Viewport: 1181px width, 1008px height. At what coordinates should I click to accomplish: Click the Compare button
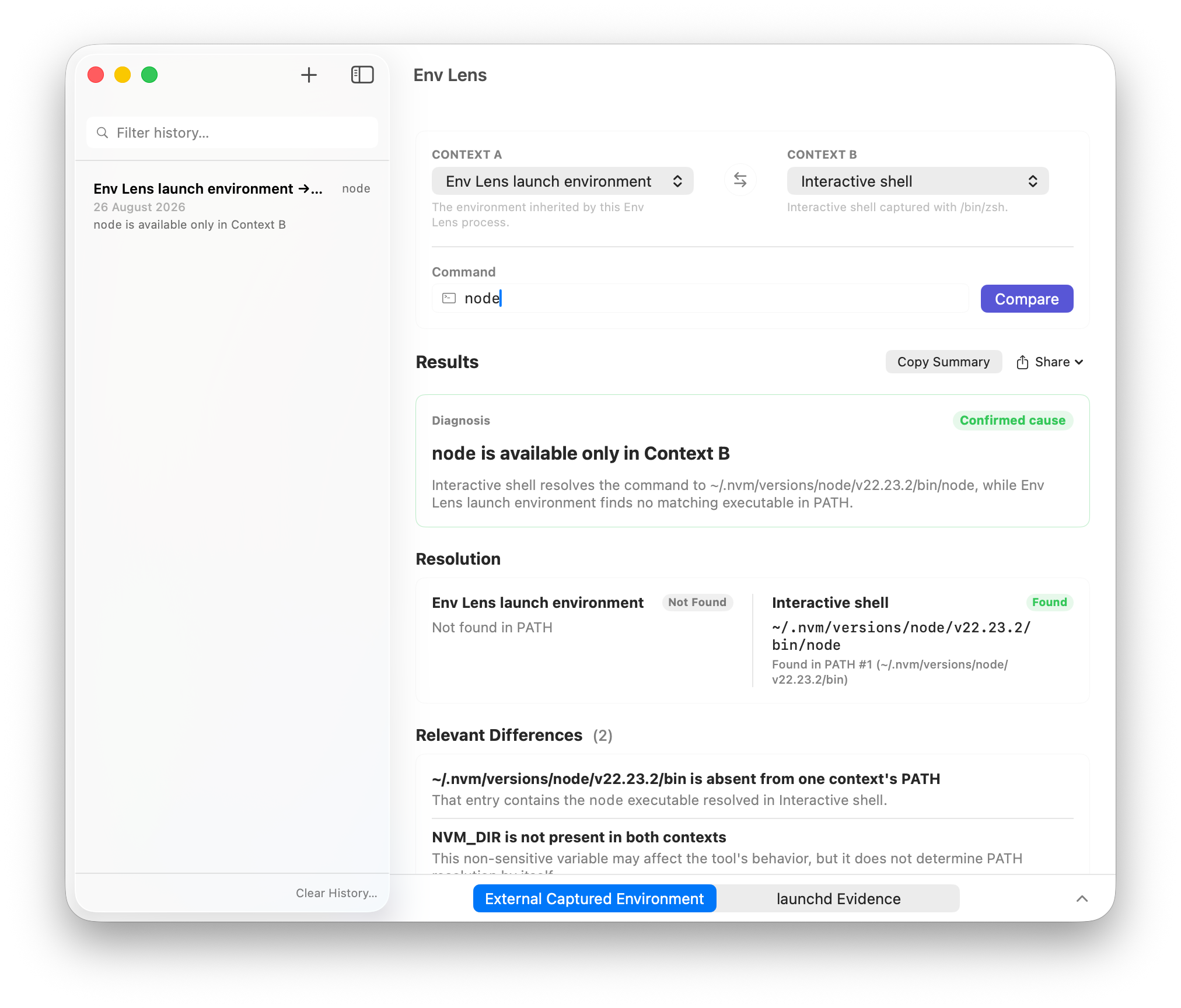point(1026,299)
